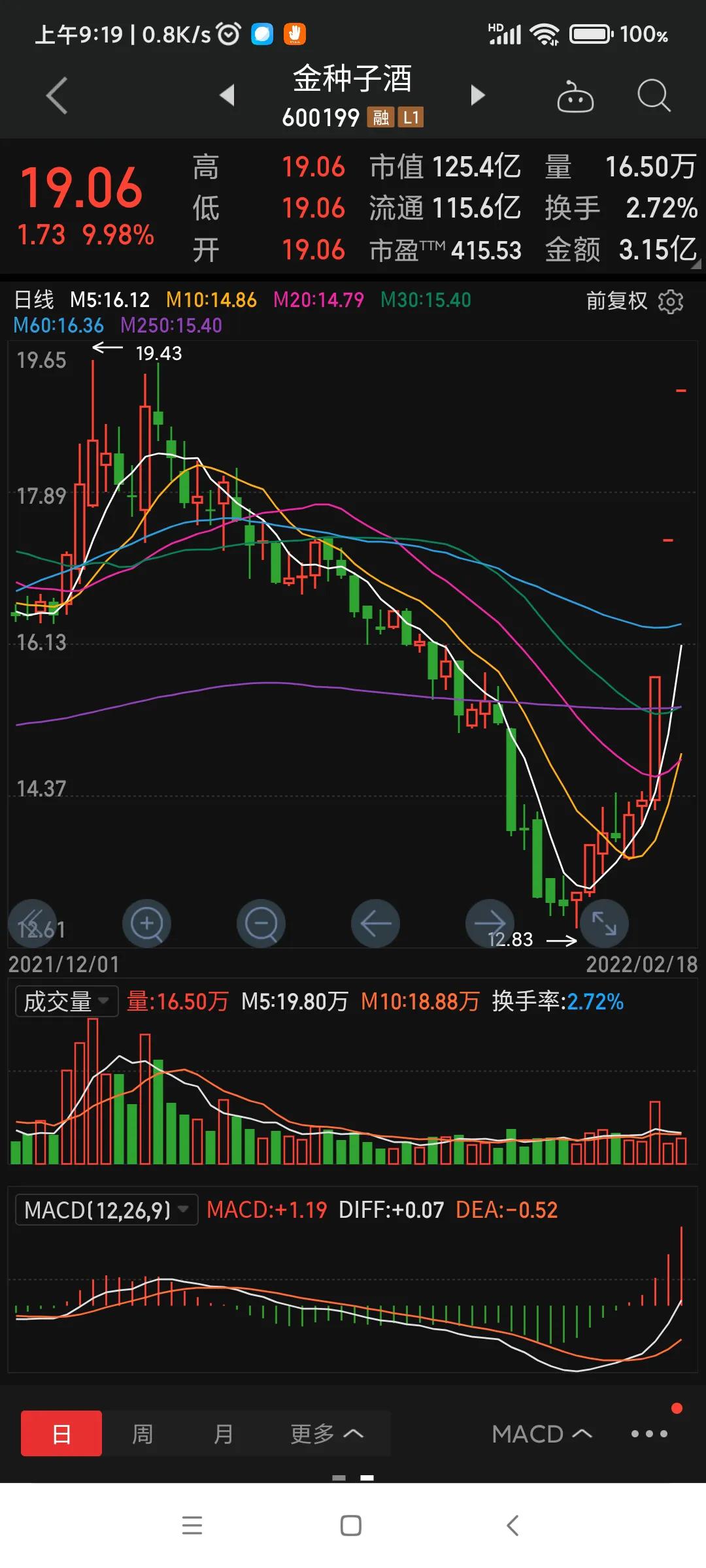Tap stock name 金种子酒
This screenshot has height=1568, width=706.
352,79
